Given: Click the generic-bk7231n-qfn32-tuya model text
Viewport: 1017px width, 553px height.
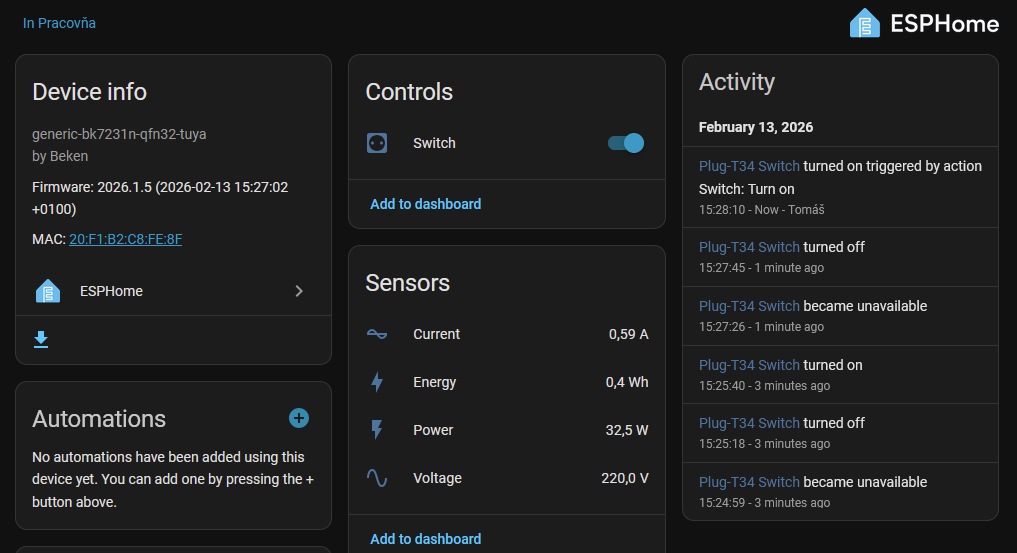Looking at the screenshot, I should [x=119, y=134].
